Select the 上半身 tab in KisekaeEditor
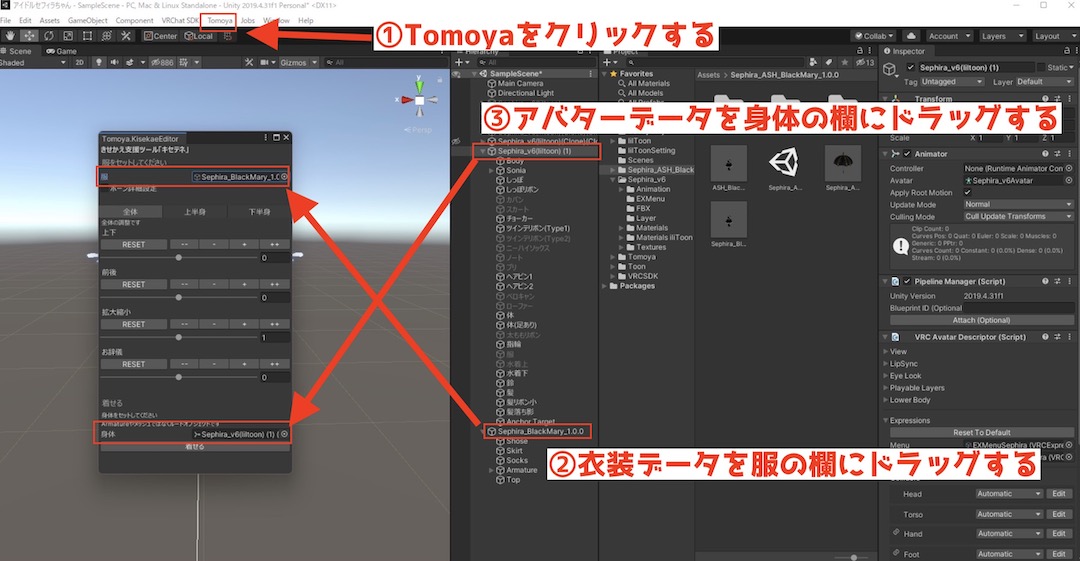The image size is (1080, 561). click(x=195, y=212)
